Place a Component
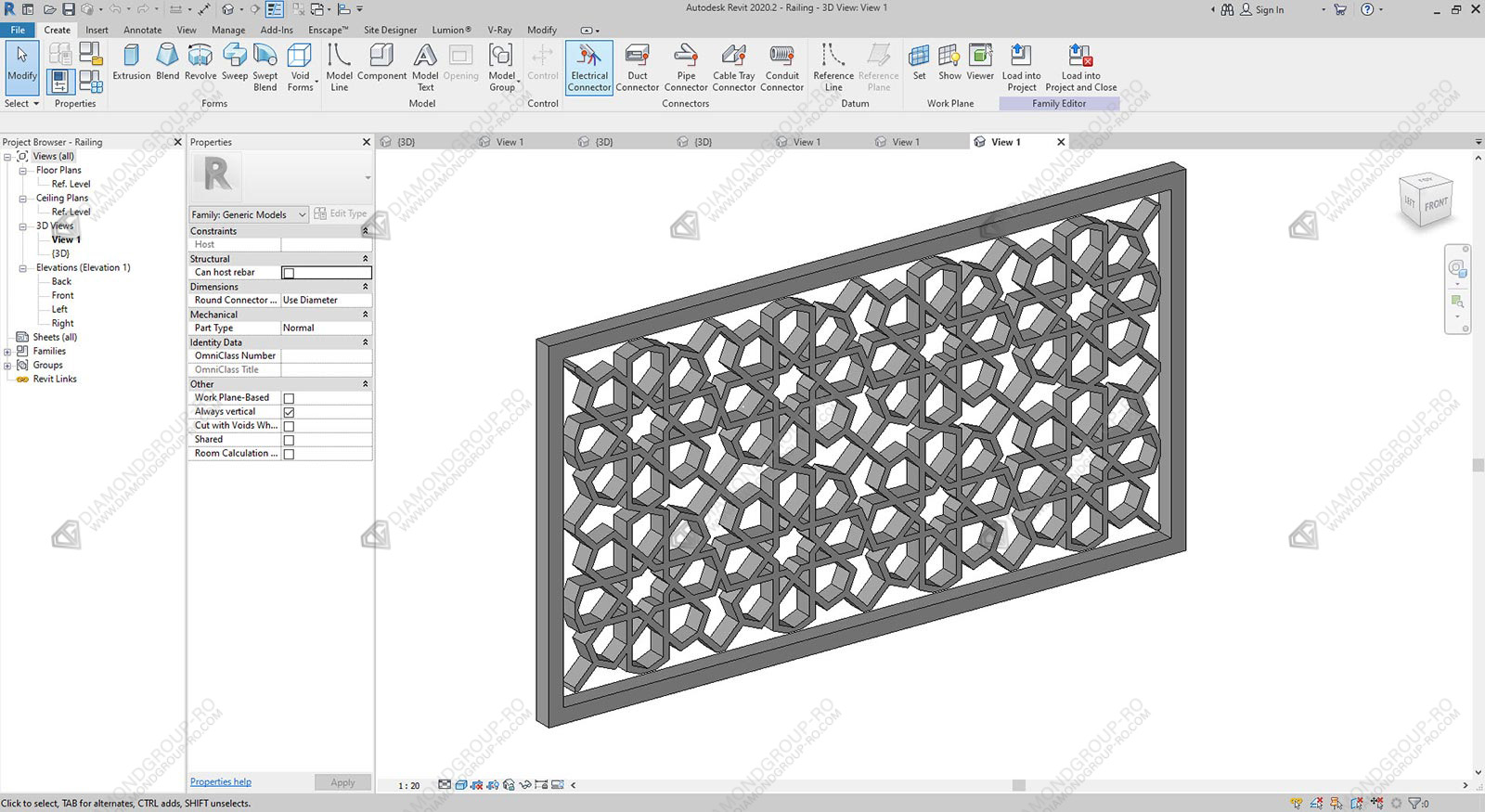The width and height of the screenshot is (1485, 812). tap(381, 64)
